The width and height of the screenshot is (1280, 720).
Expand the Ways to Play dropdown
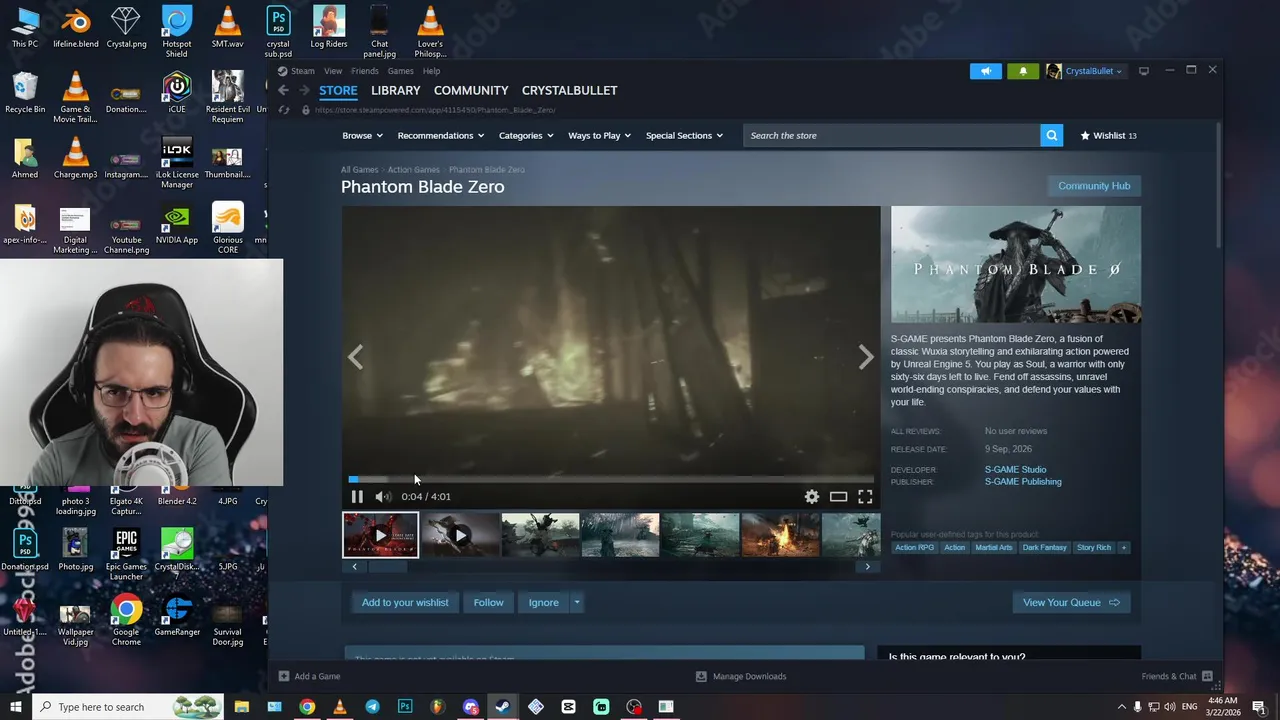pyautogui.click(x=600, y=135)
